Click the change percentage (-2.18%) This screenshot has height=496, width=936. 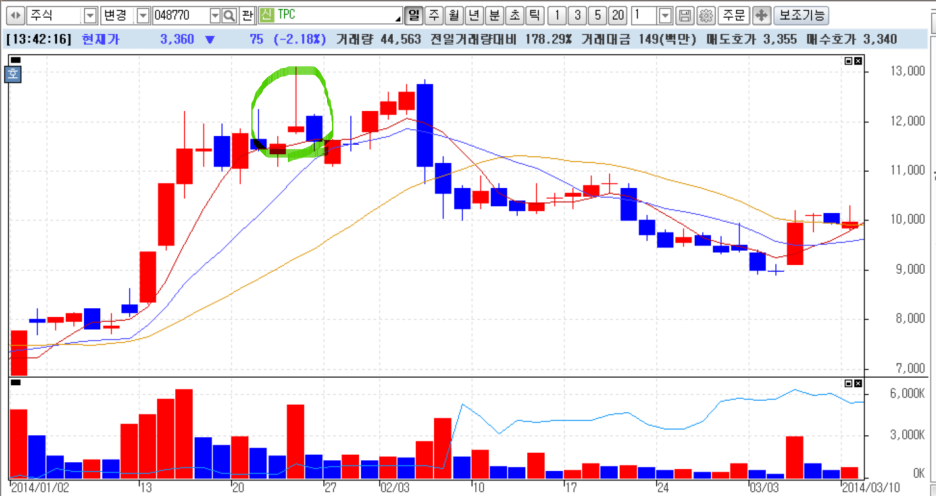(298, 40)
